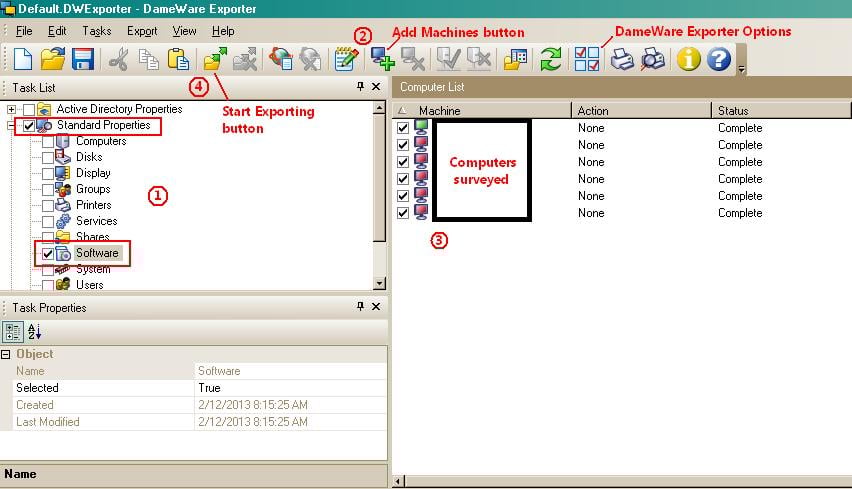The width and height of the screenshot is (852, 489).
Task: Pin the Task List panel
Action: [360, 86]
